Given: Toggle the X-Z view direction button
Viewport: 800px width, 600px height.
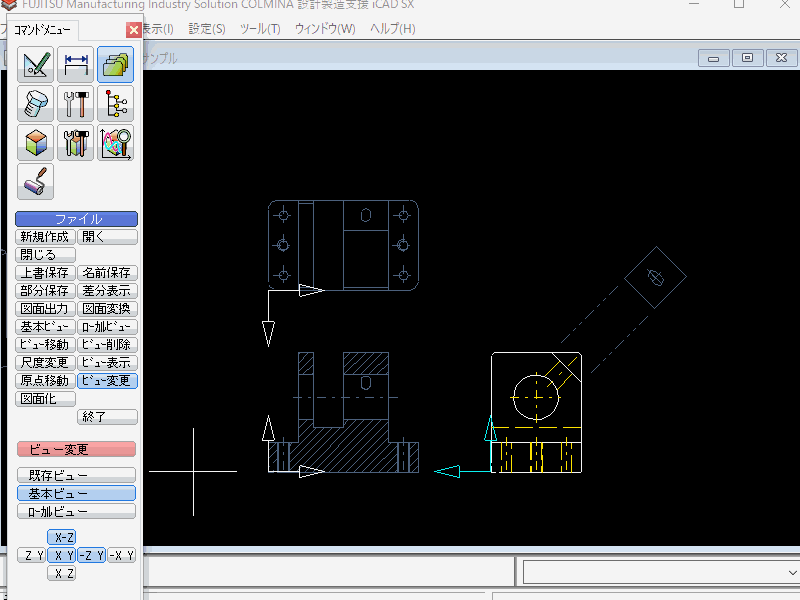Looking at the screenshot, I should coord(64,538).
